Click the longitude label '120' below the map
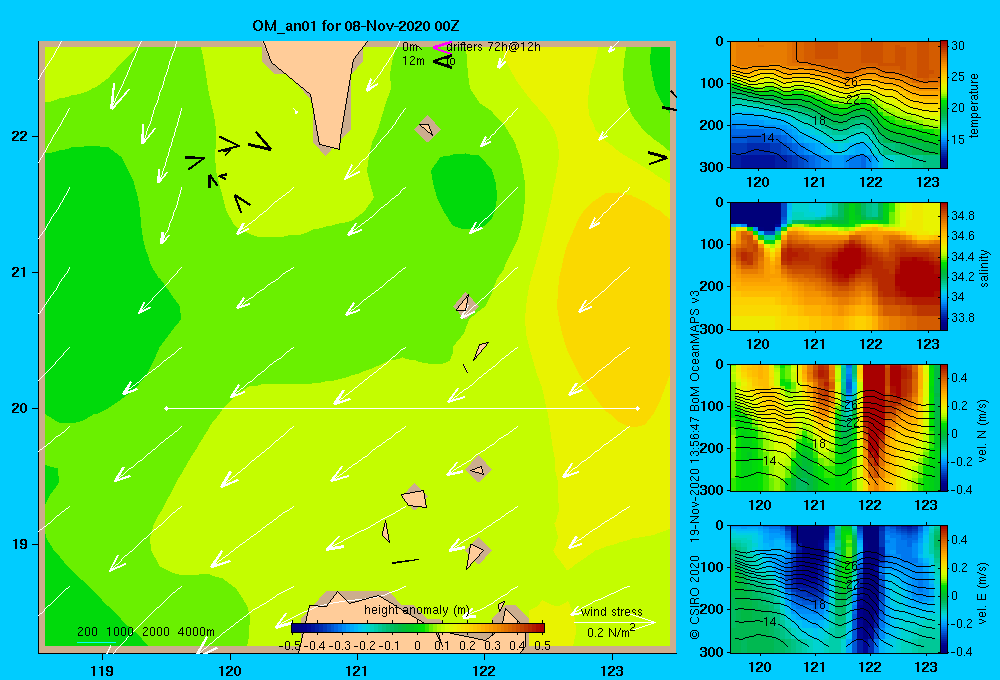This screenshot has width=1000, height=680. [x=230, y=670]
